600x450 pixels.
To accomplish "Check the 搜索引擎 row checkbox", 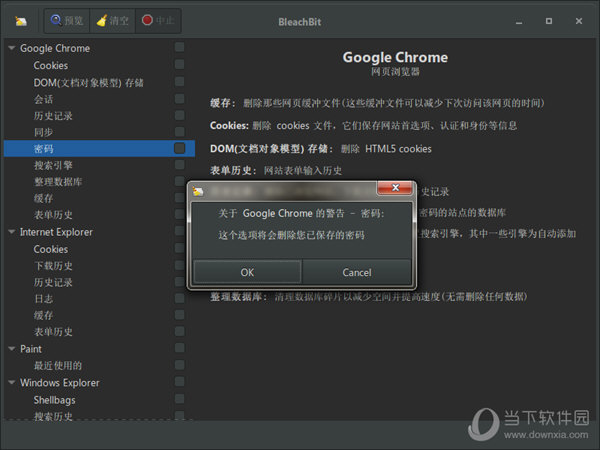I will click(179, 165).
